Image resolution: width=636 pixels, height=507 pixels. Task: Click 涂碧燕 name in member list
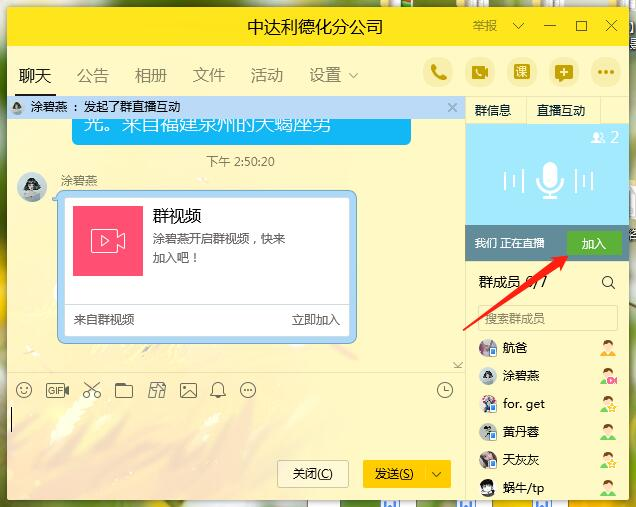(x=521, y=376)
